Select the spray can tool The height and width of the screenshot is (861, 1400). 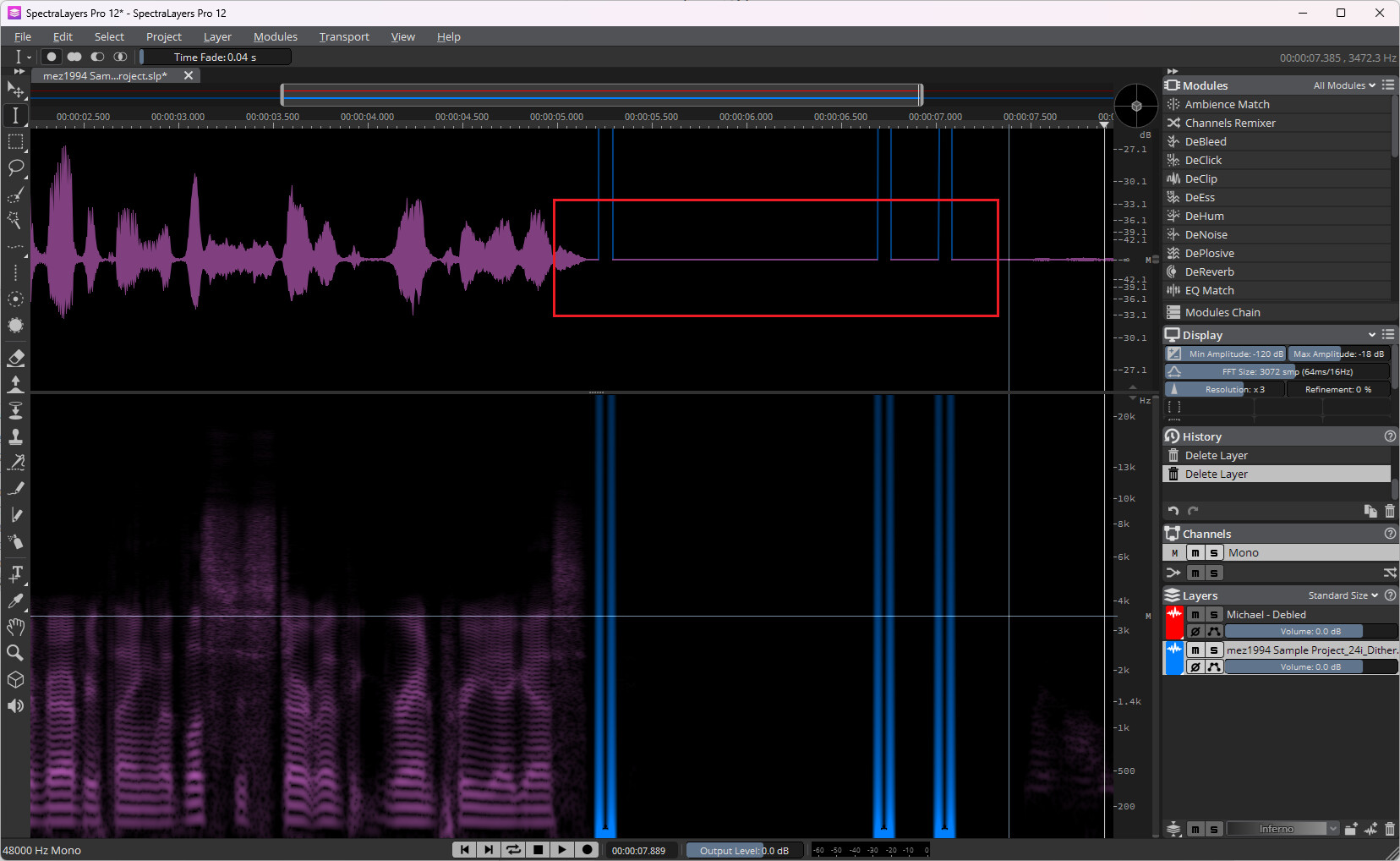[x=15, y=541]
